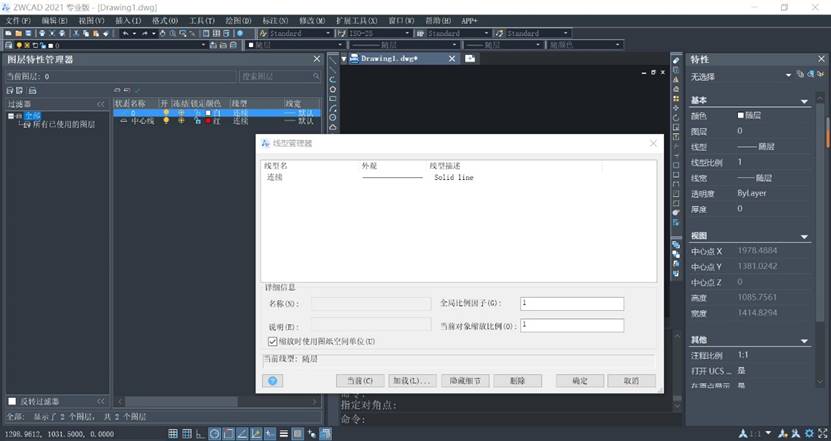Screen dimensions: 831x441
Task: Click the help icon in linetype manager
Action: tap(271, 381)
